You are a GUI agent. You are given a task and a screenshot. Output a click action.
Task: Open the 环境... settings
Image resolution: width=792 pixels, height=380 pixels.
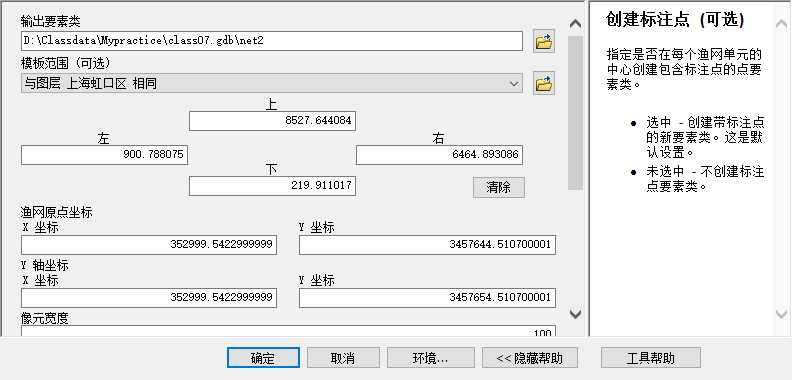(x=430, y=358)
